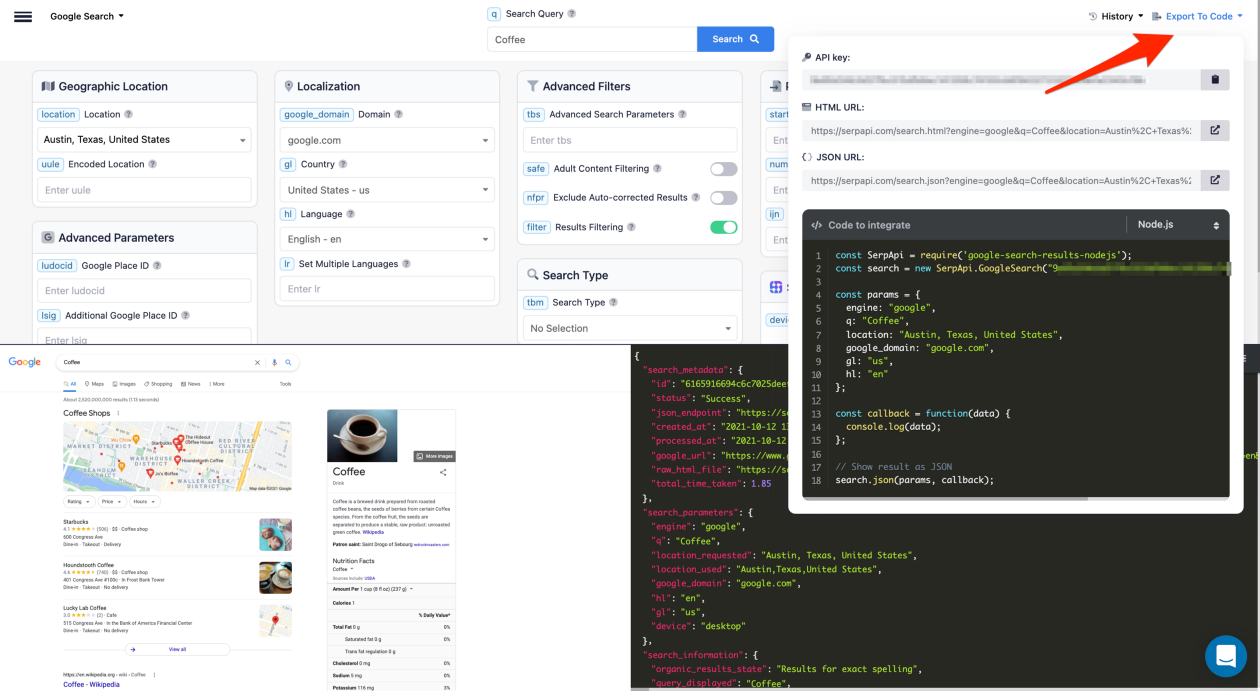Click the blue Search button
The image size is (1260, 691).
click(x=735, y=39)
